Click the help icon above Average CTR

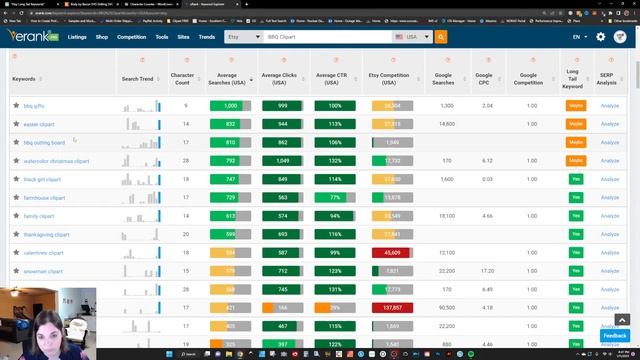click(x=336, y=60)
